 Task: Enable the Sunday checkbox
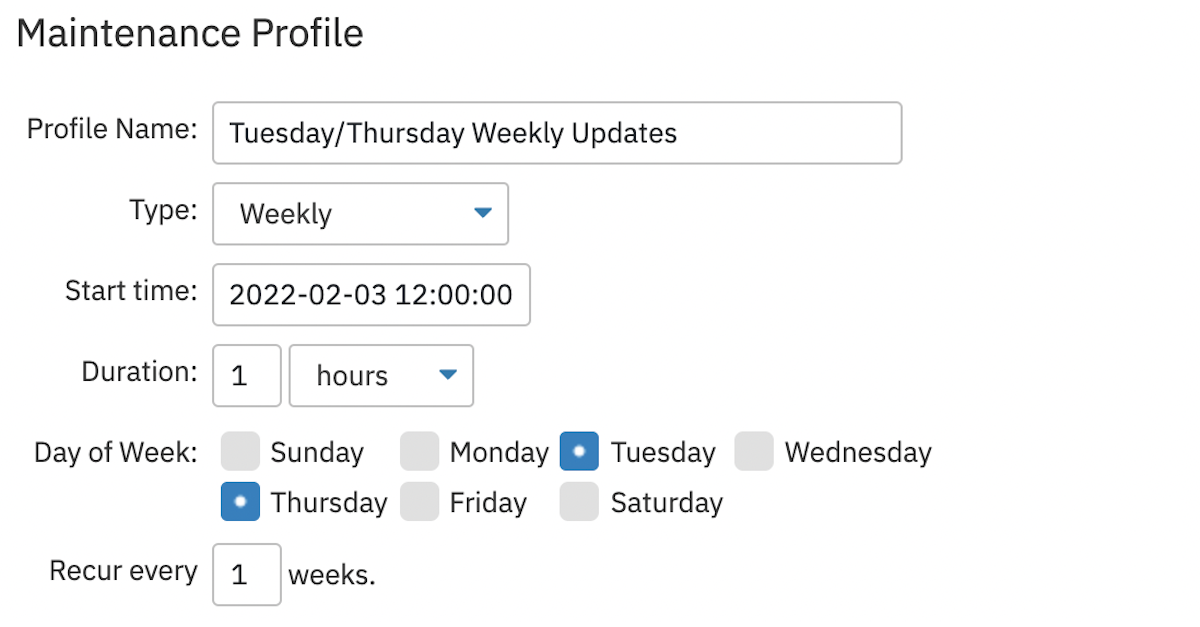(240, 451)
